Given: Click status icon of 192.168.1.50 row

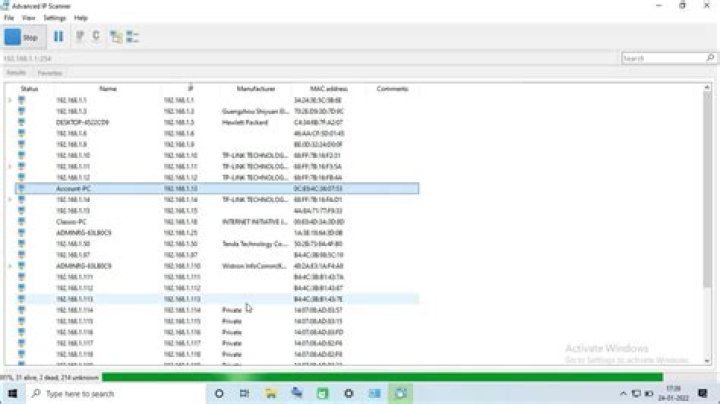Looking at the screenshot, I should pyautogui.click(x=21, y=243).
